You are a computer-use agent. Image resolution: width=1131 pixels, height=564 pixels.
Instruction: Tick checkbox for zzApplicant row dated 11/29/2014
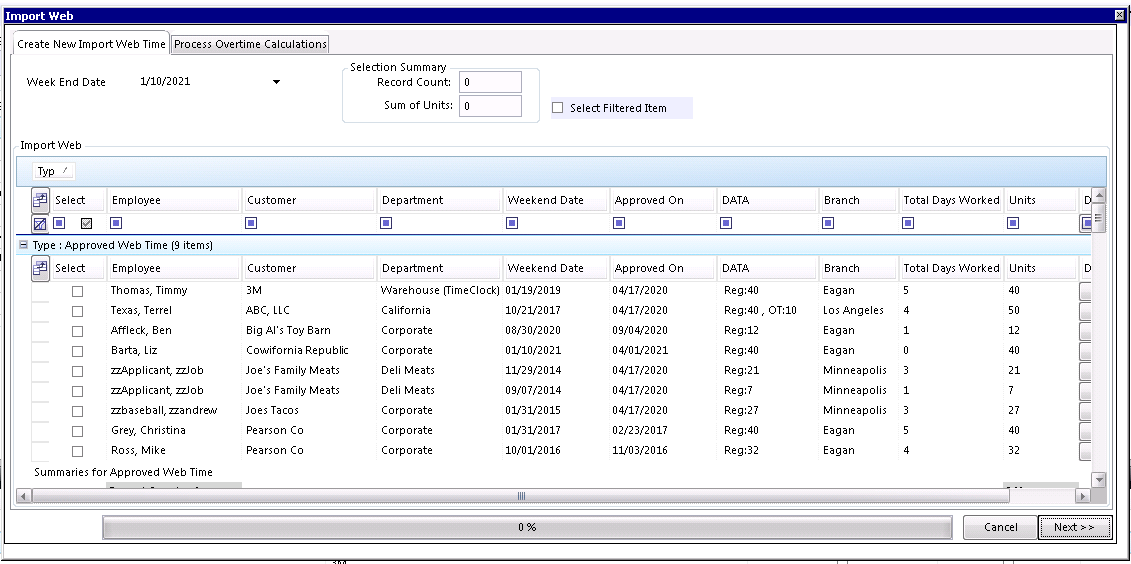click(x=77, y=371)
